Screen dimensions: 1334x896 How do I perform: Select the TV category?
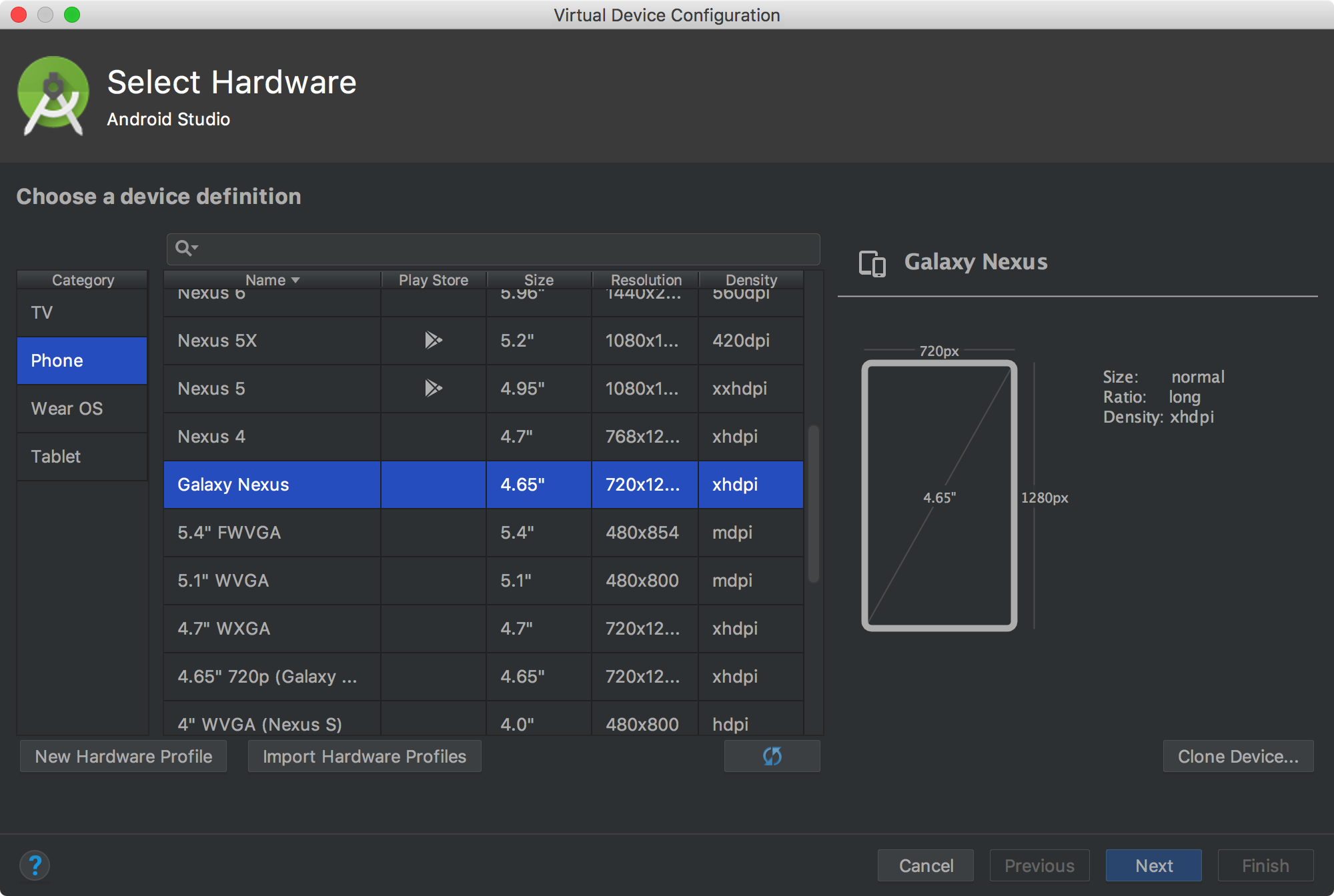[x=82, y=313]
